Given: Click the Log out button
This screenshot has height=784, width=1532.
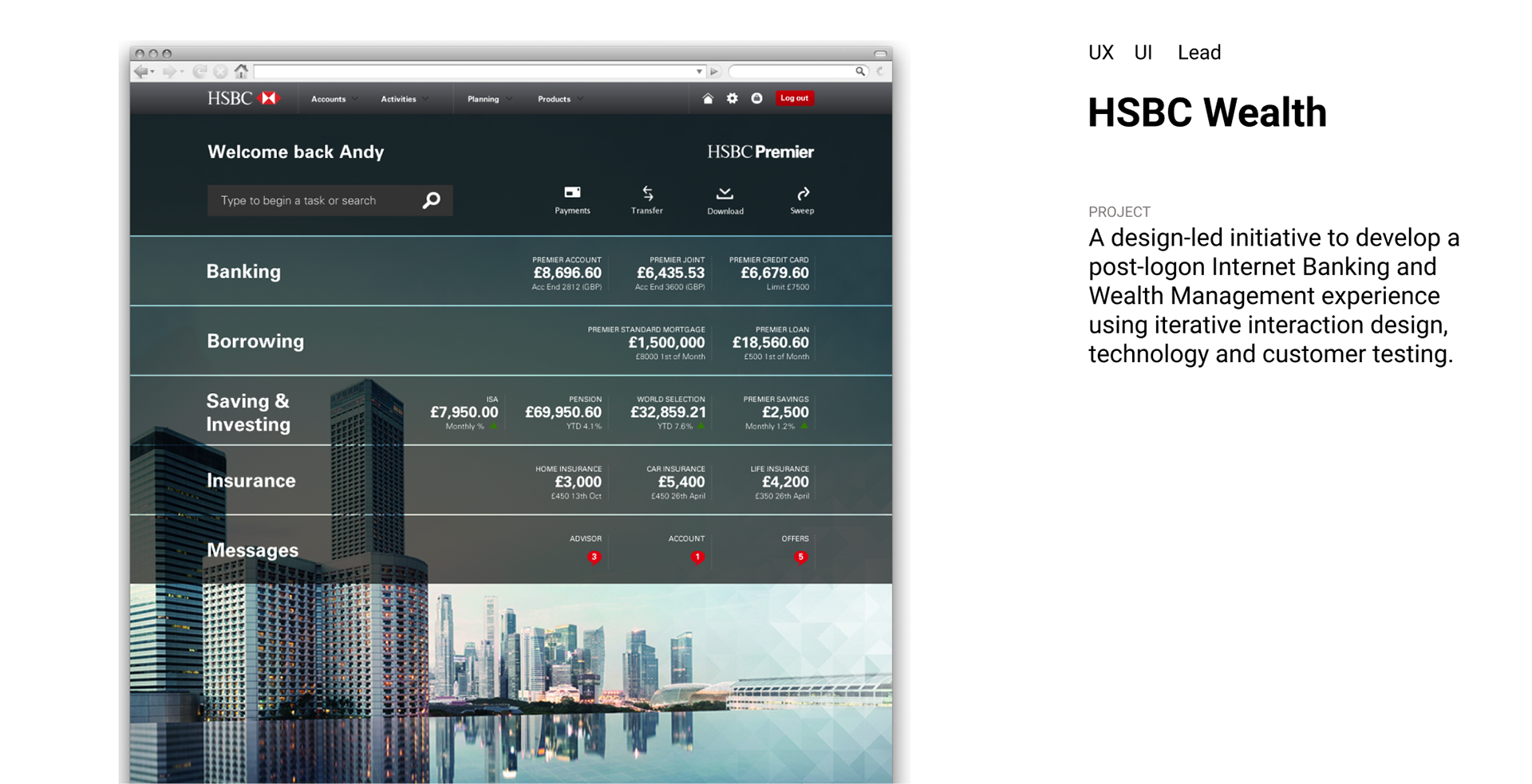Looking at the screenshot, I should [x=794, y=98].
